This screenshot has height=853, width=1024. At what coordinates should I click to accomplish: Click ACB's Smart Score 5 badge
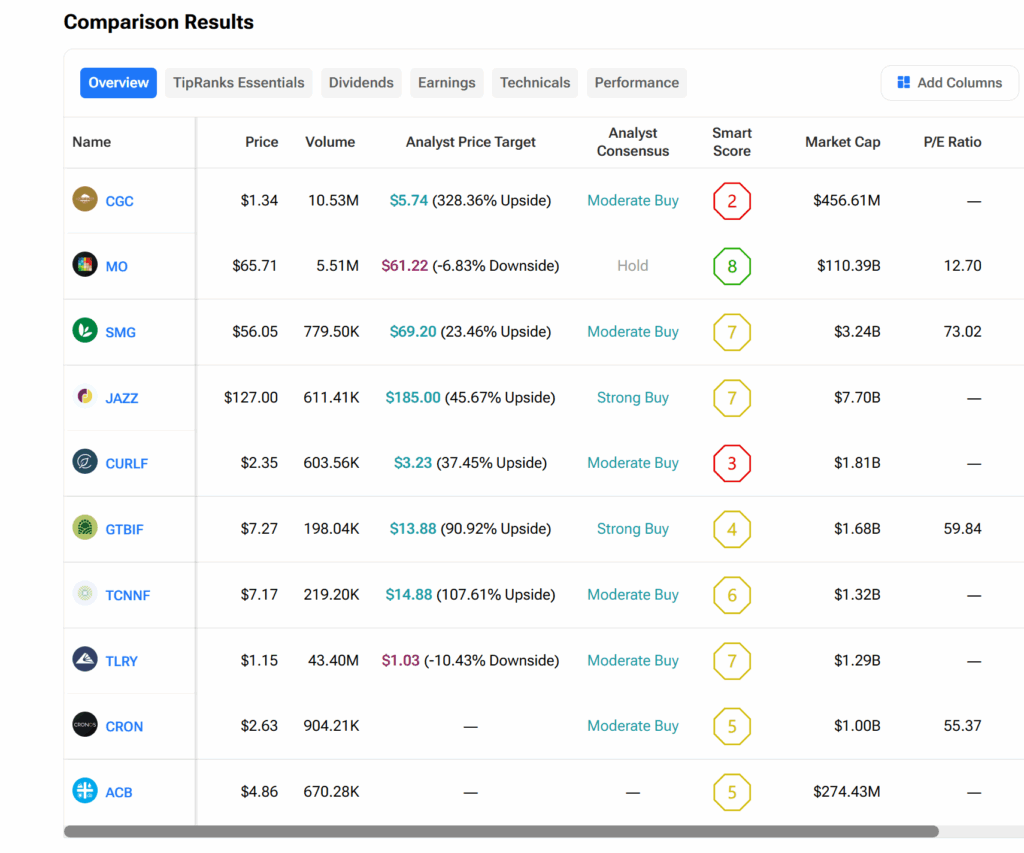(x=732, y=792)
